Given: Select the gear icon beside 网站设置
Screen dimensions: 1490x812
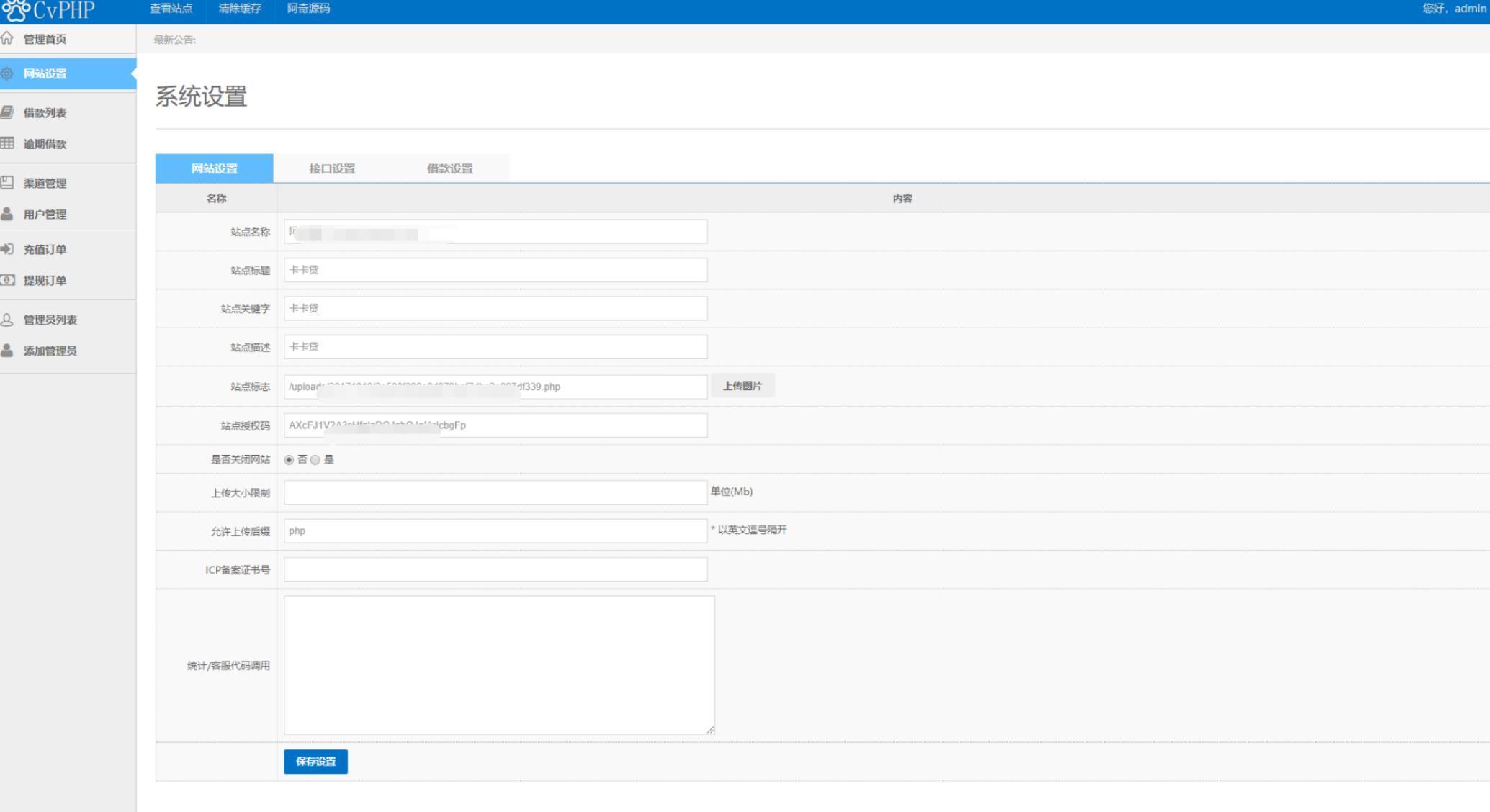Looking at the screenshot, I should pyautogui.click(x=6, y=73).
